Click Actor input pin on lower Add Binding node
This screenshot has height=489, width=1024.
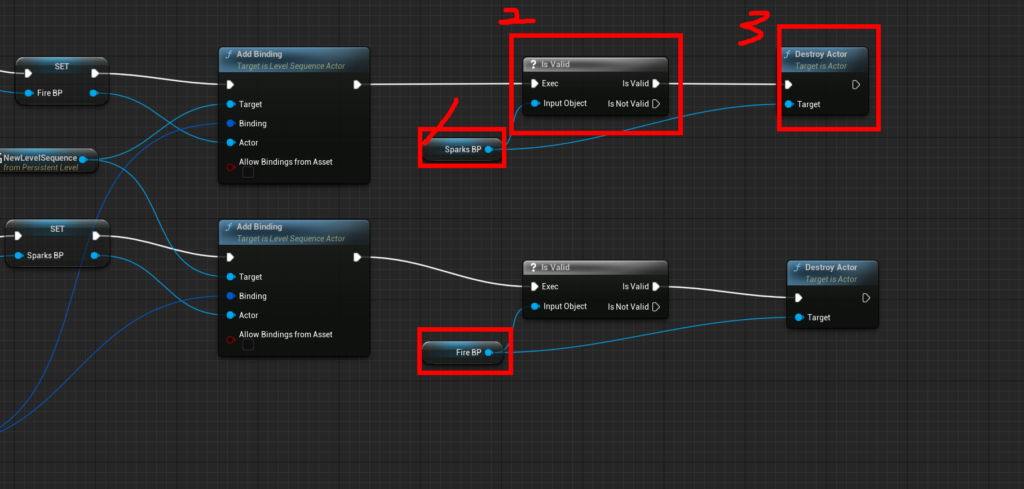point(232,315)
